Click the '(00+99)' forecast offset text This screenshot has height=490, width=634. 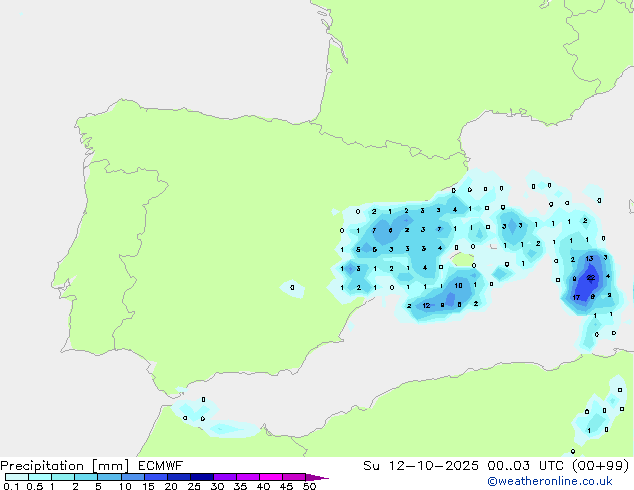[x=601, y=466]
